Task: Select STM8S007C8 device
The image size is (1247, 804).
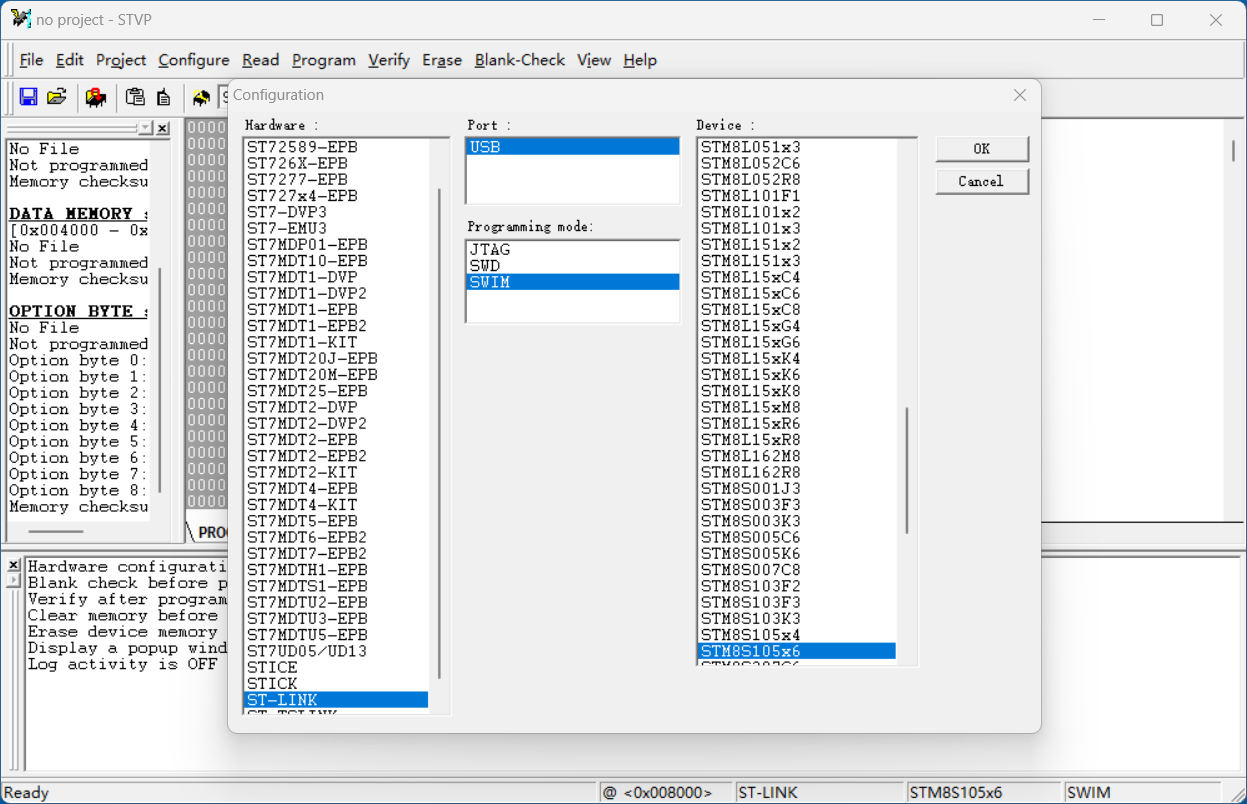Action: (x=796, y=570)
